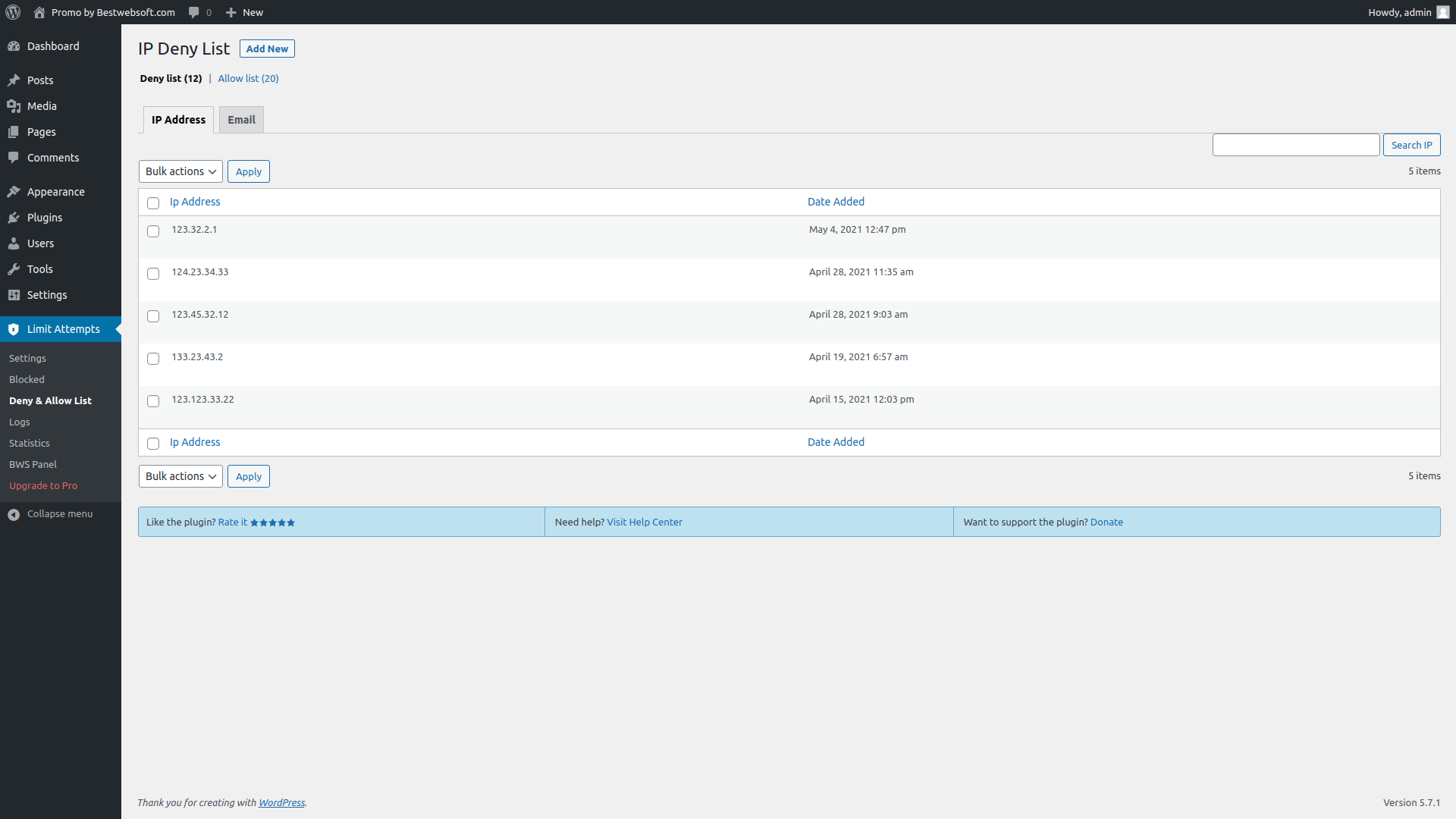Open the site home icon in admin bar

tap(39, 12)
